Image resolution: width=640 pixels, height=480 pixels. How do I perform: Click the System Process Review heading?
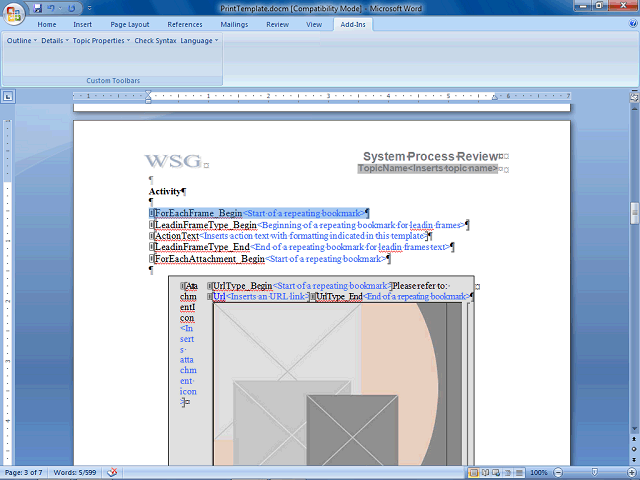(431, 156)
